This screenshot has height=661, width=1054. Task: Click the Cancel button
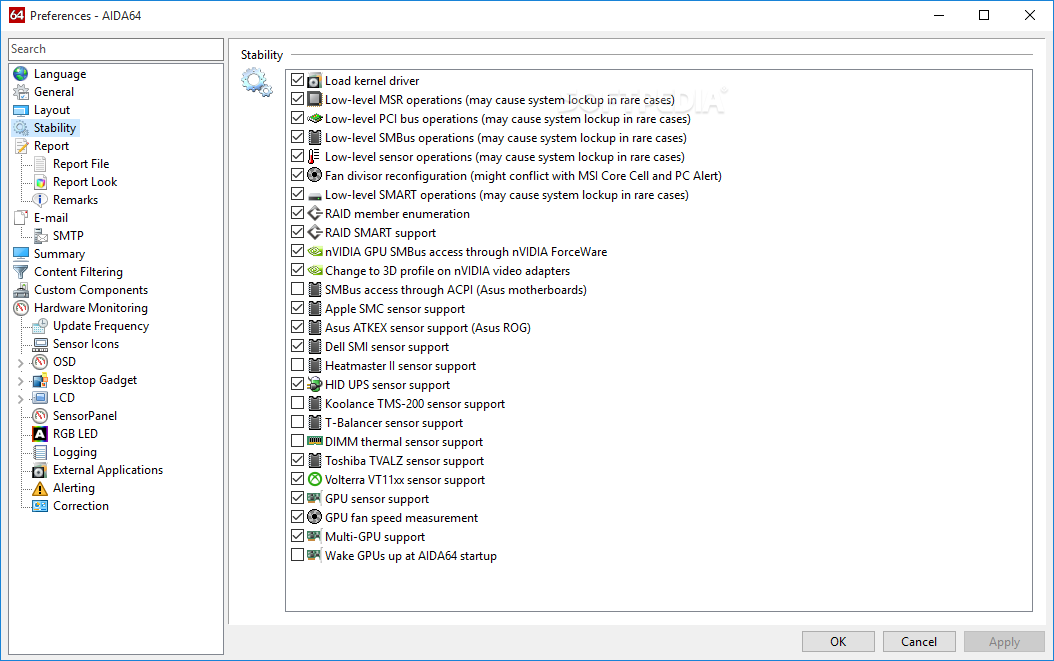919,641
